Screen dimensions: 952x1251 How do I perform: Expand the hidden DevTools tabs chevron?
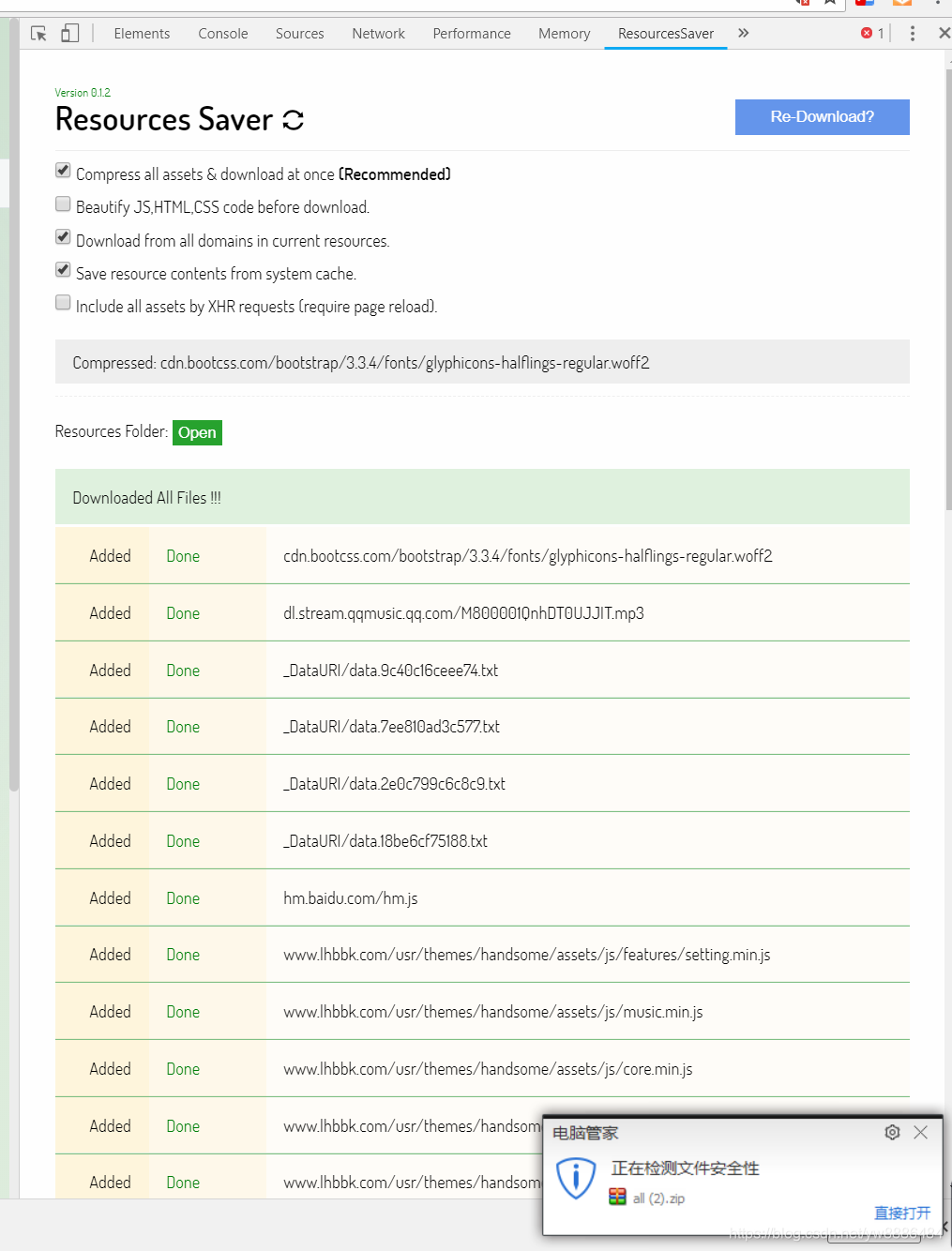(x=743, y=33)
